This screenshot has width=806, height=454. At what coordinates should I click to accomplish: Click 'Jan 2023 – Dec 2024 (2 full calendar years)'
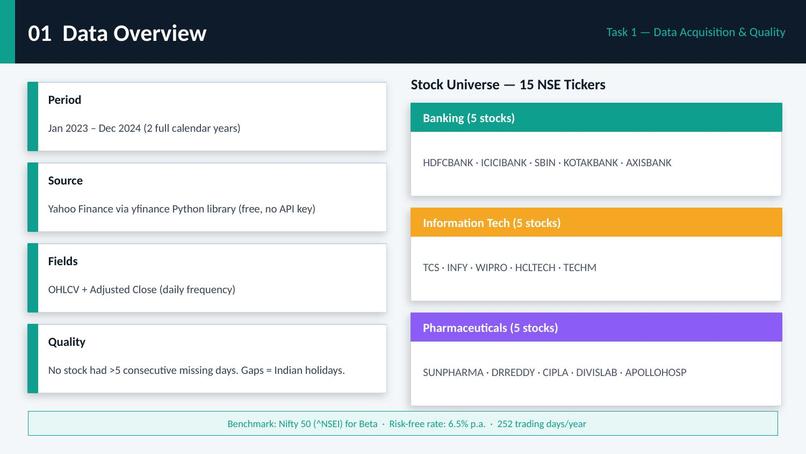pos(144,128)
